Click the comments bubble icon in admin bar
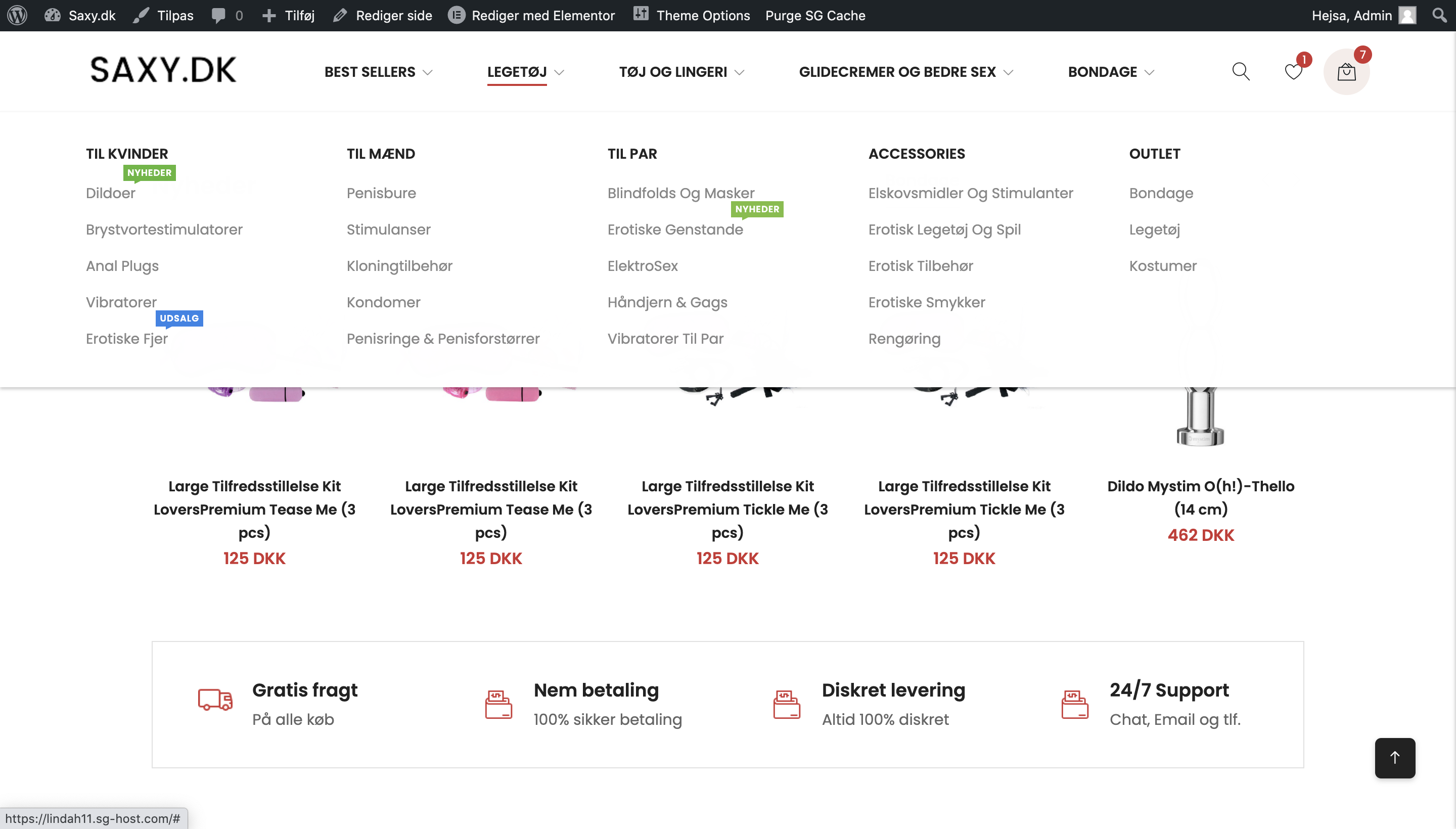 tap(219, 15)
